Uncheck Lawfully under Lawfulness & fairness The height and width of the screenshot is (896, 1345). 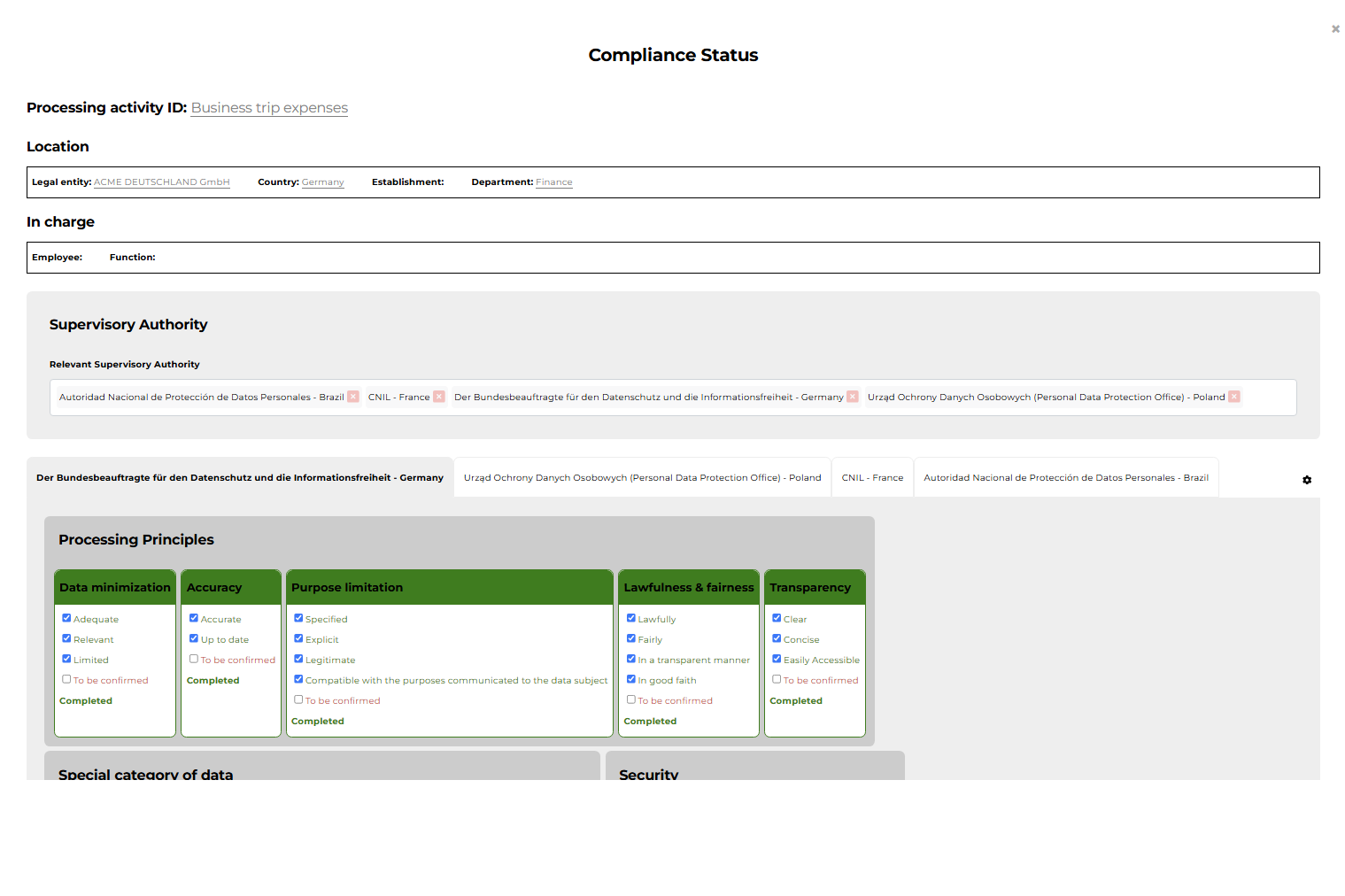(x=631, y=618)
